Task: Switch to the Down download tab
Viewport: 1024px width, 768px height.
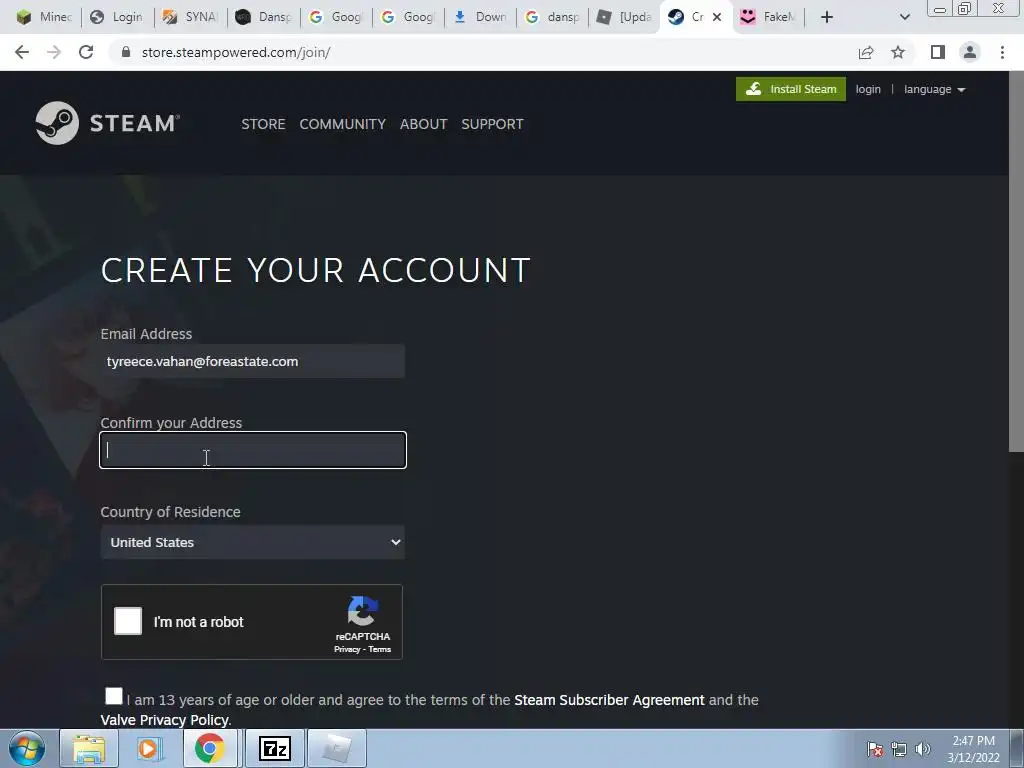Action: click(480, 17)
